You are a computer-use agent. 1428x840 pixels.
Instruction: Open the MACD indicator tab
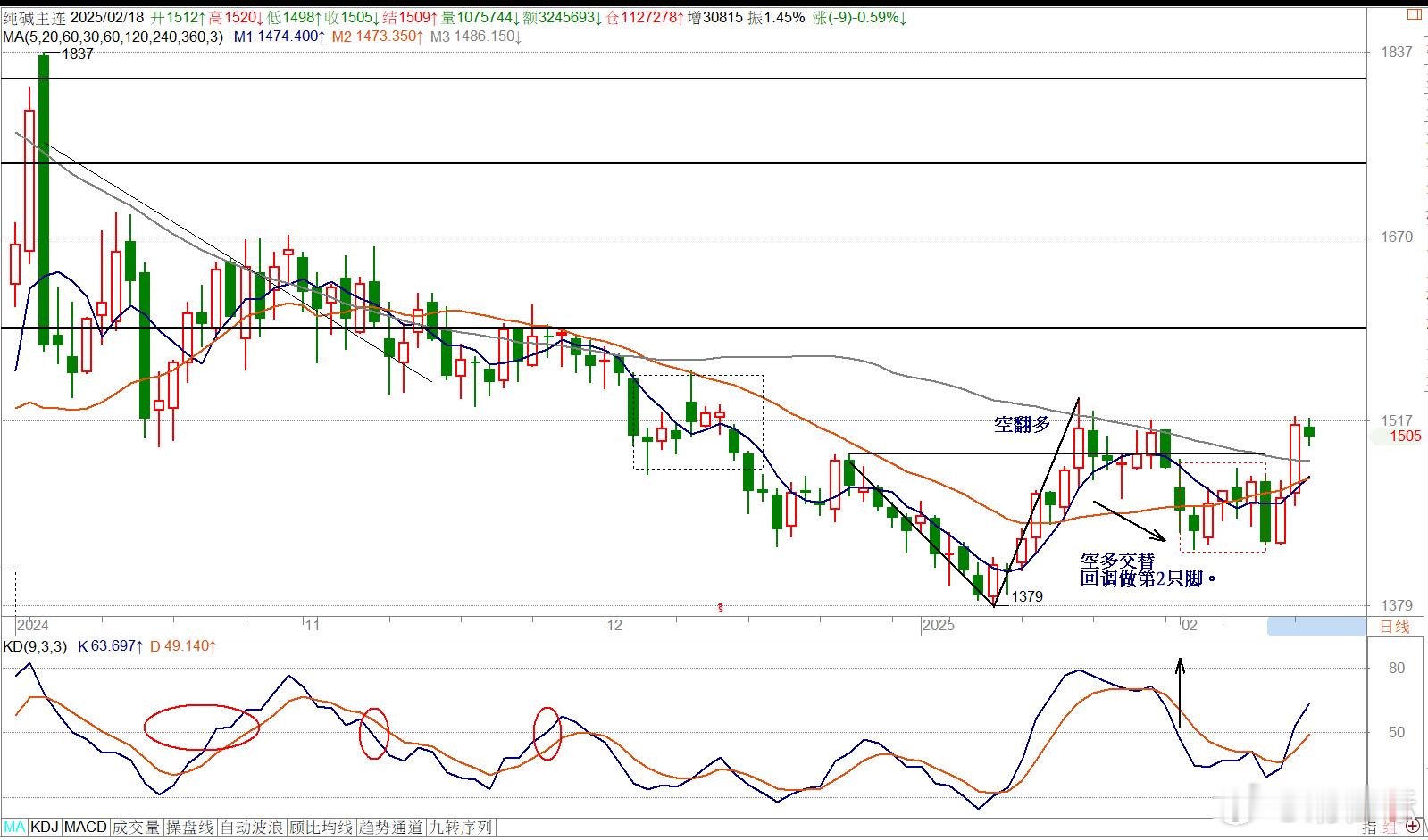point(86,828)
